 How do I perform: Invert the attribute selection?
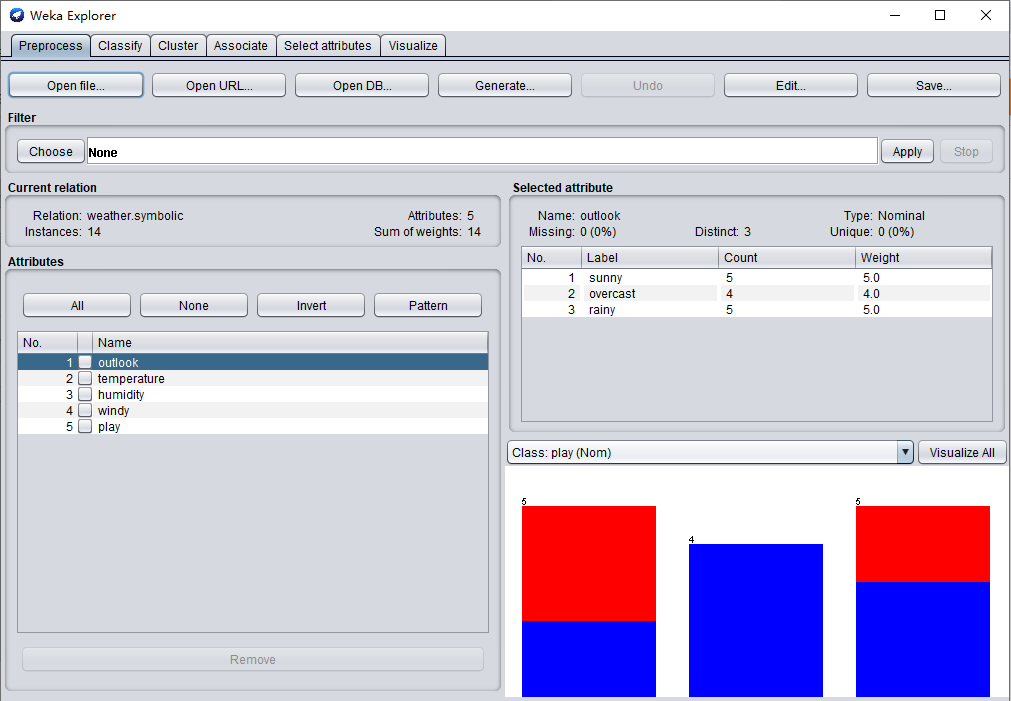pyautogui.click(x=311, y=305)
